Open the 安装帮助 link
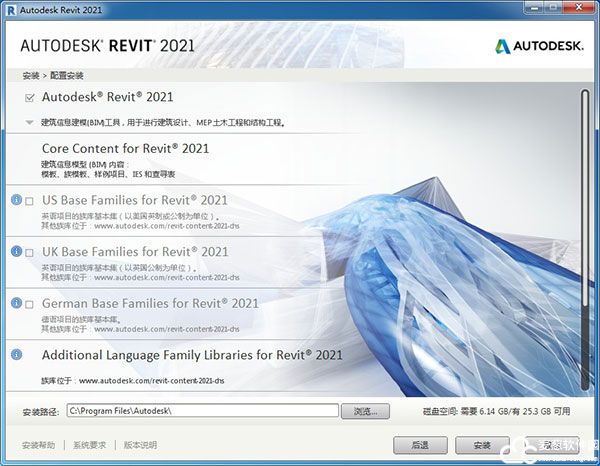Image resolution: width=600 pixels, height=466 pixels. point(39,445)
